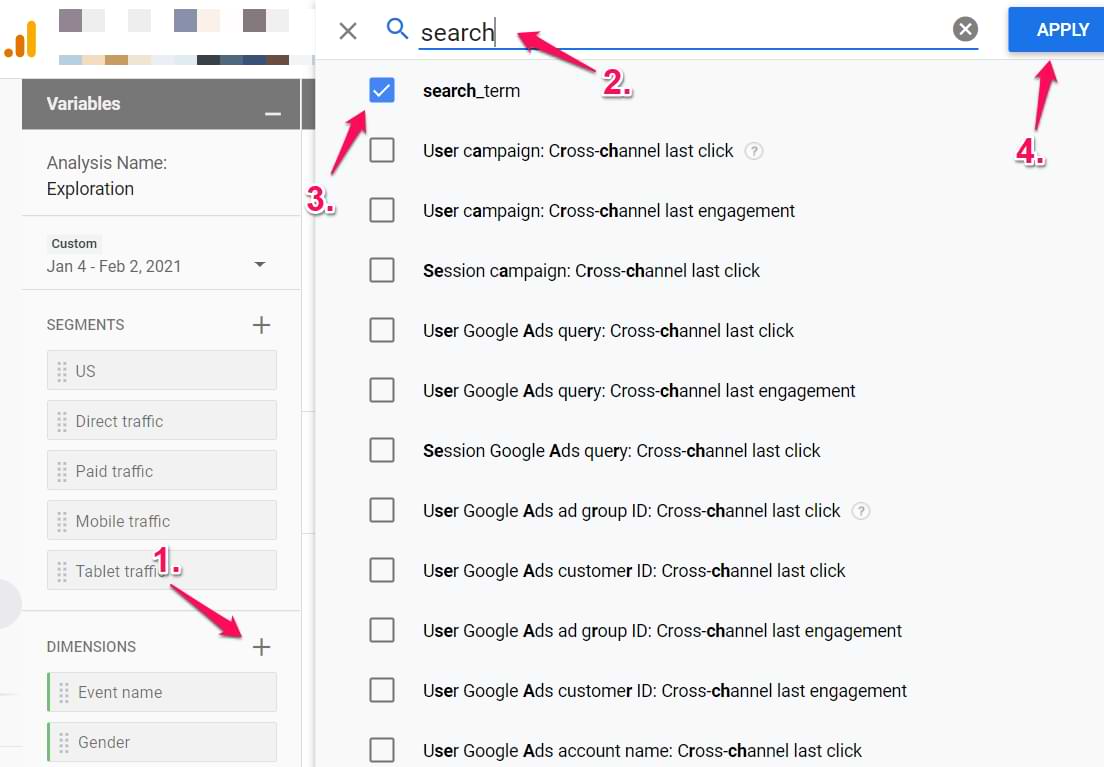The height and width of the screenshot is (767, 1104).
Task: Grab drag handle of Paid traffic segment
Action: [x=62, y=471]
